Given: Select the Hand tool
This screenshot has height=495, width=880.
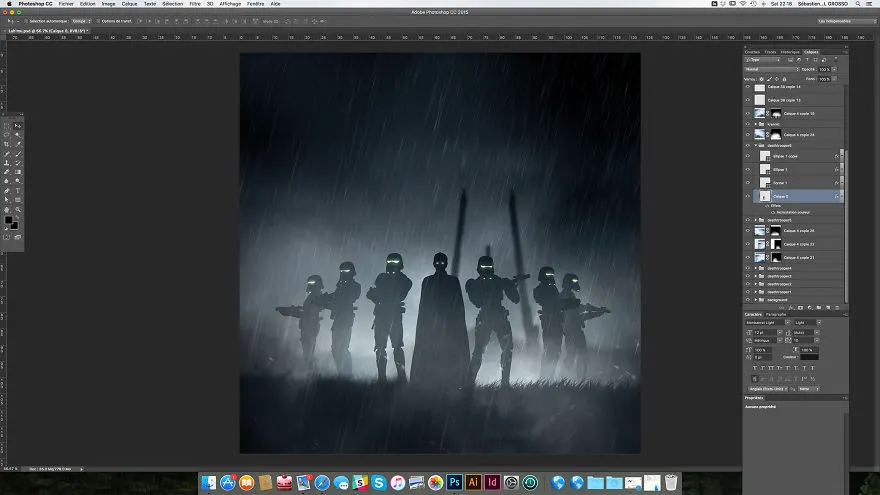Looking at the screenshot, I should click(7, 209).
